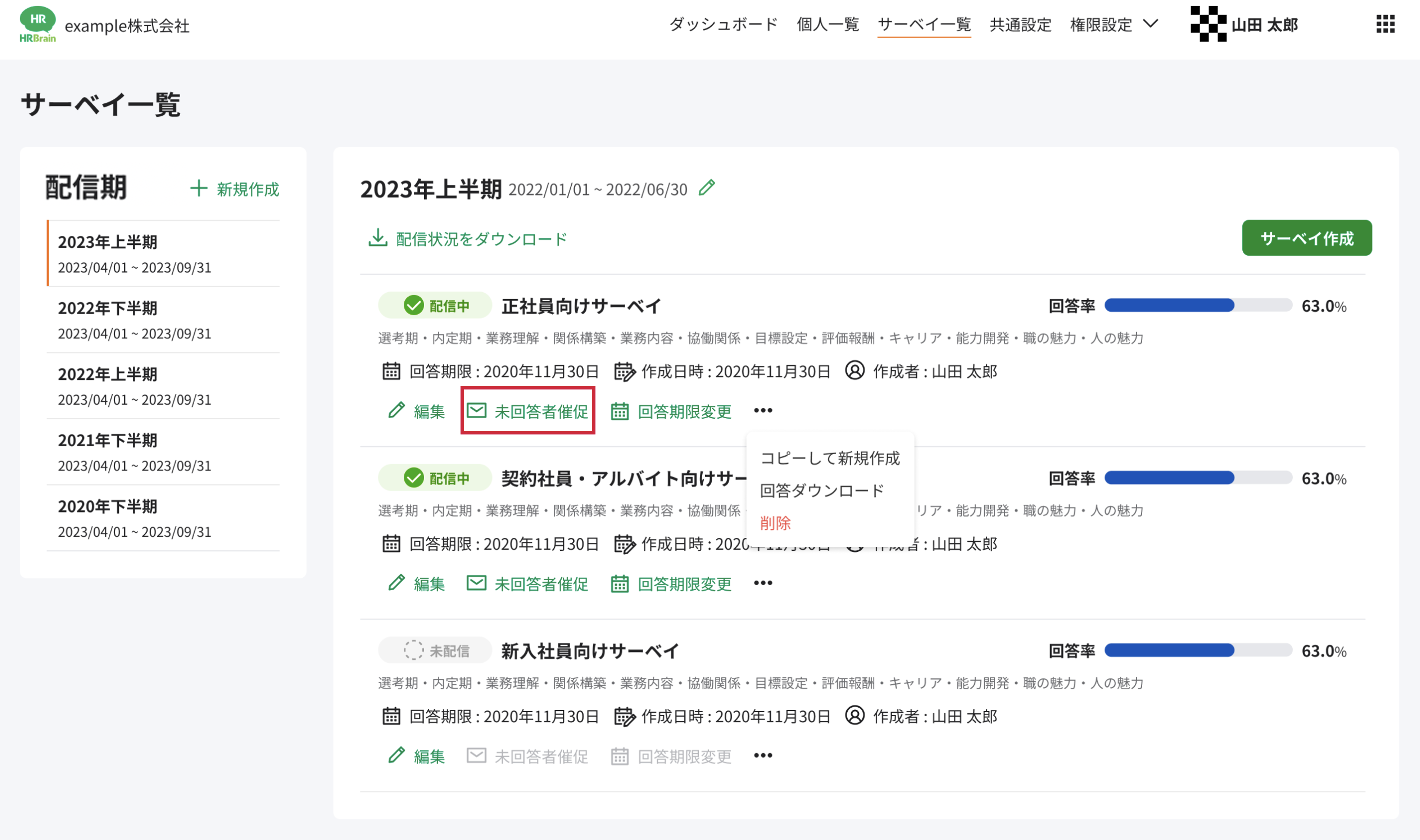Click the red 削除 menu entry
1420x840 pixels.
click(x=774, y=522)
